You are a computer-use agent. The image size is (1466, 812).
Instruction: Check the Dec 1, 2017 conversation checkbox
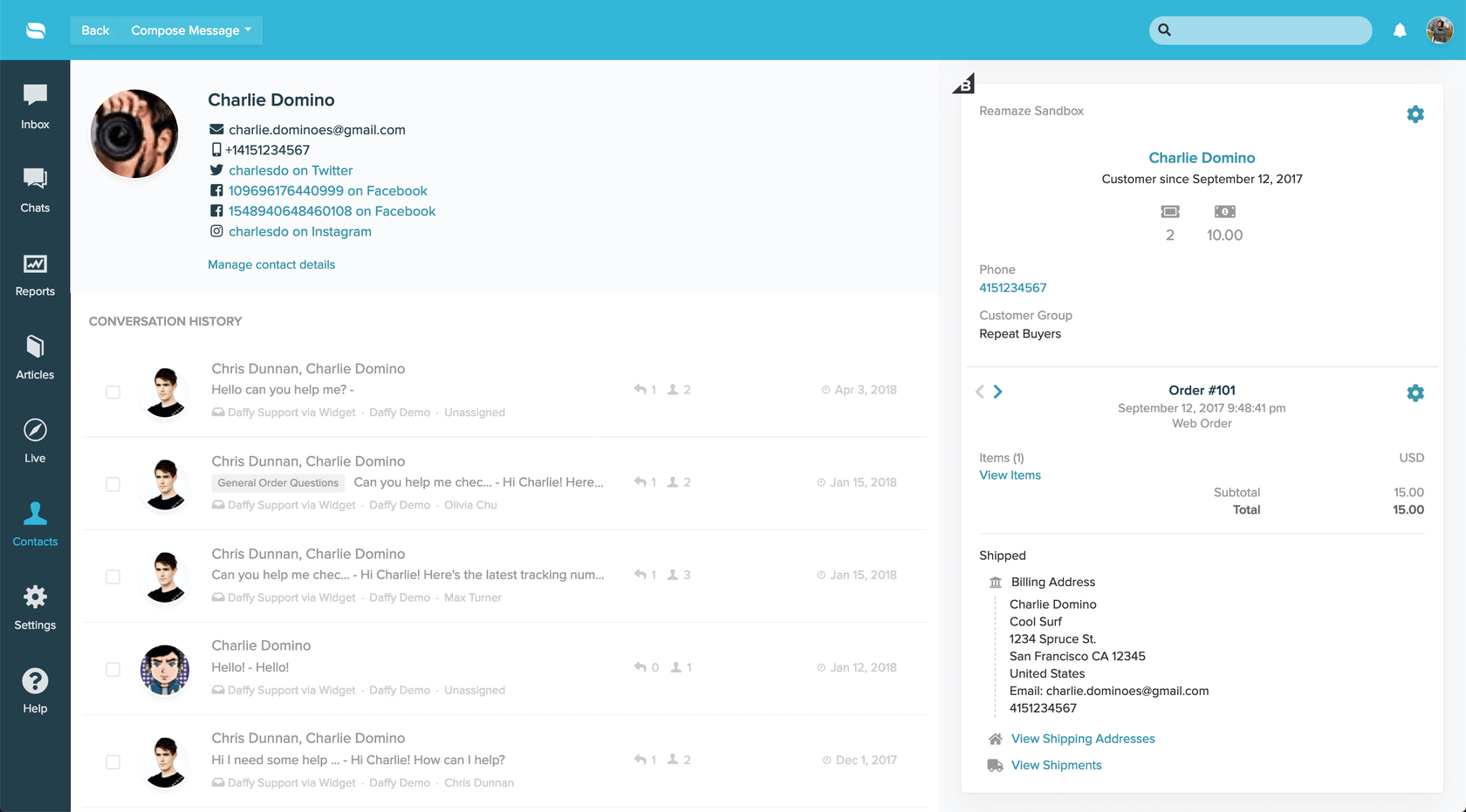(113, 761)
